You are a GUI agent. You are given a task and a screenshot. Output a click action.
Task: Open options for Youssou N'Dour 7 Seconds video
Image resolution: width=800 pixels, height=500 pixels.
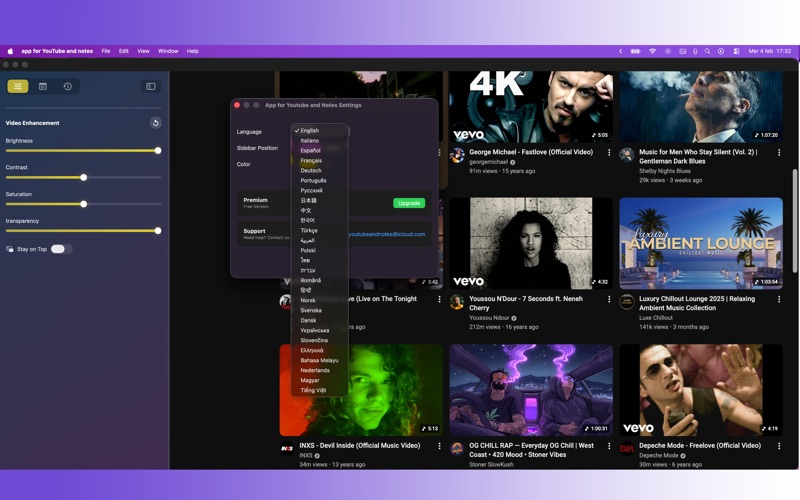tap(609, 299)
